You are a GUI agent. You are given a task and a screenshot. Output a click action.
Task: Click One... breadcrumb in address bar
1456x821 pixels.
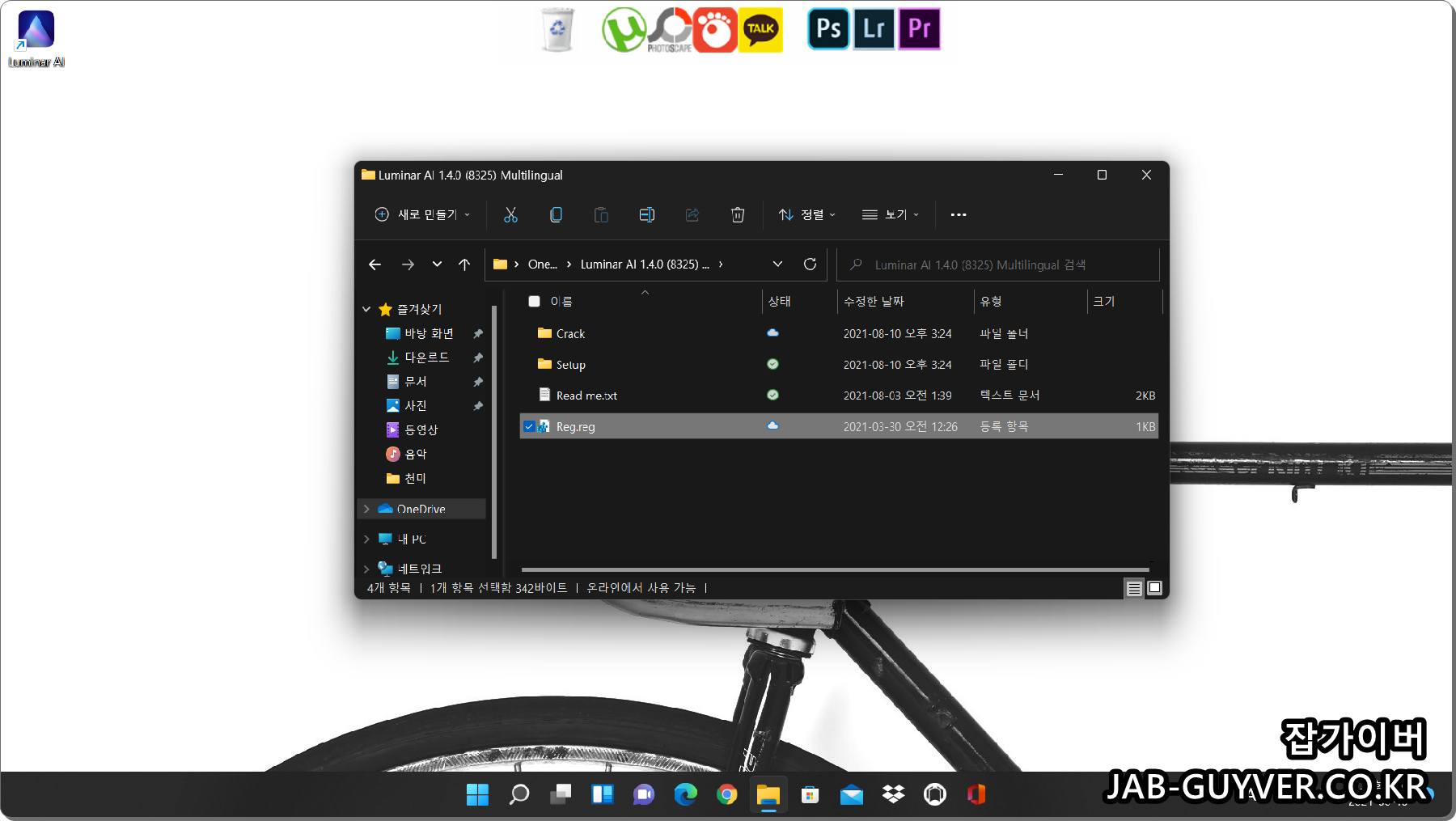[x=543, y=264]
